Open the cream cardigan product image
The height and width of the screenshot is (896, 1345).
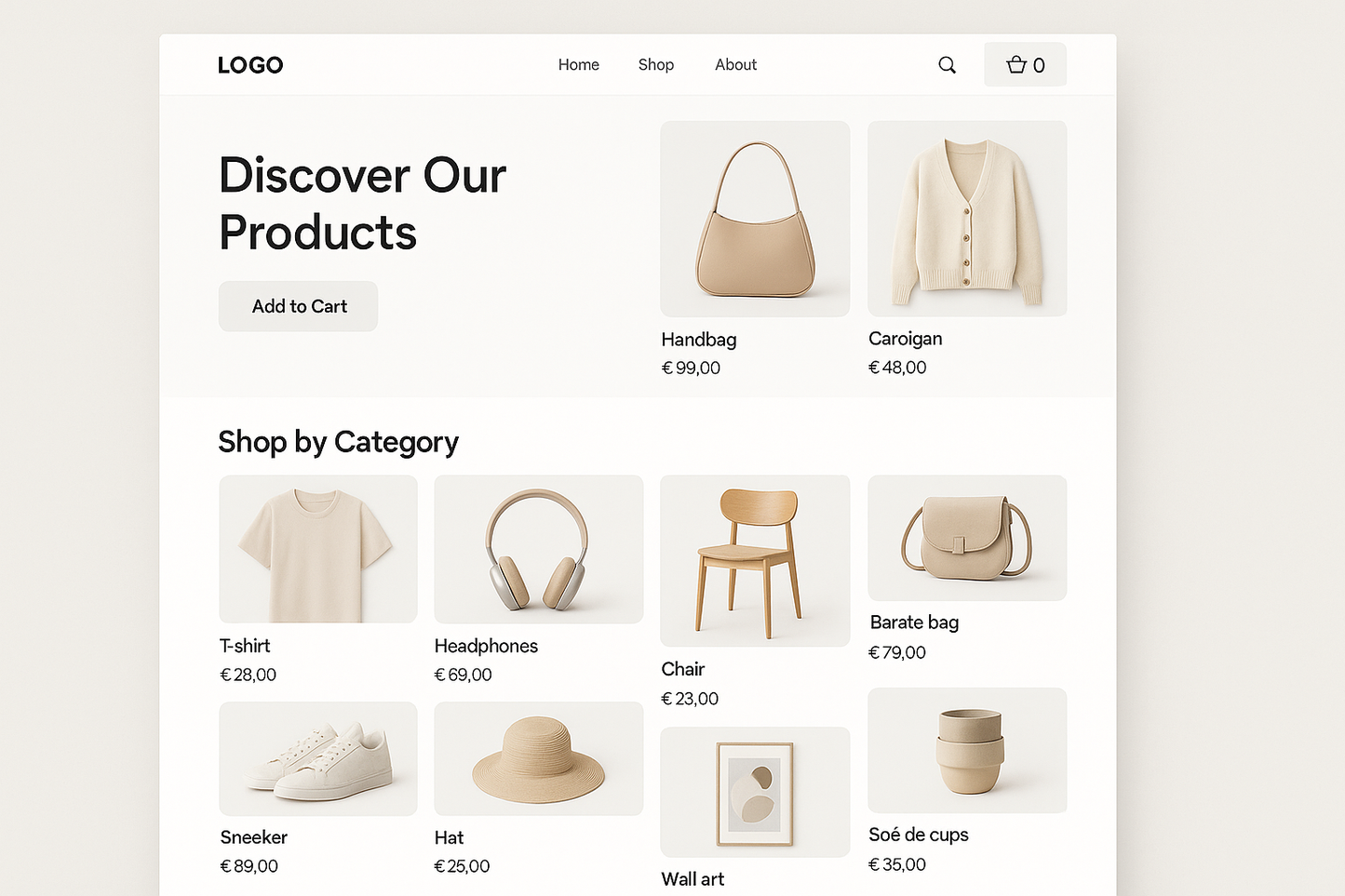(966, 219)
